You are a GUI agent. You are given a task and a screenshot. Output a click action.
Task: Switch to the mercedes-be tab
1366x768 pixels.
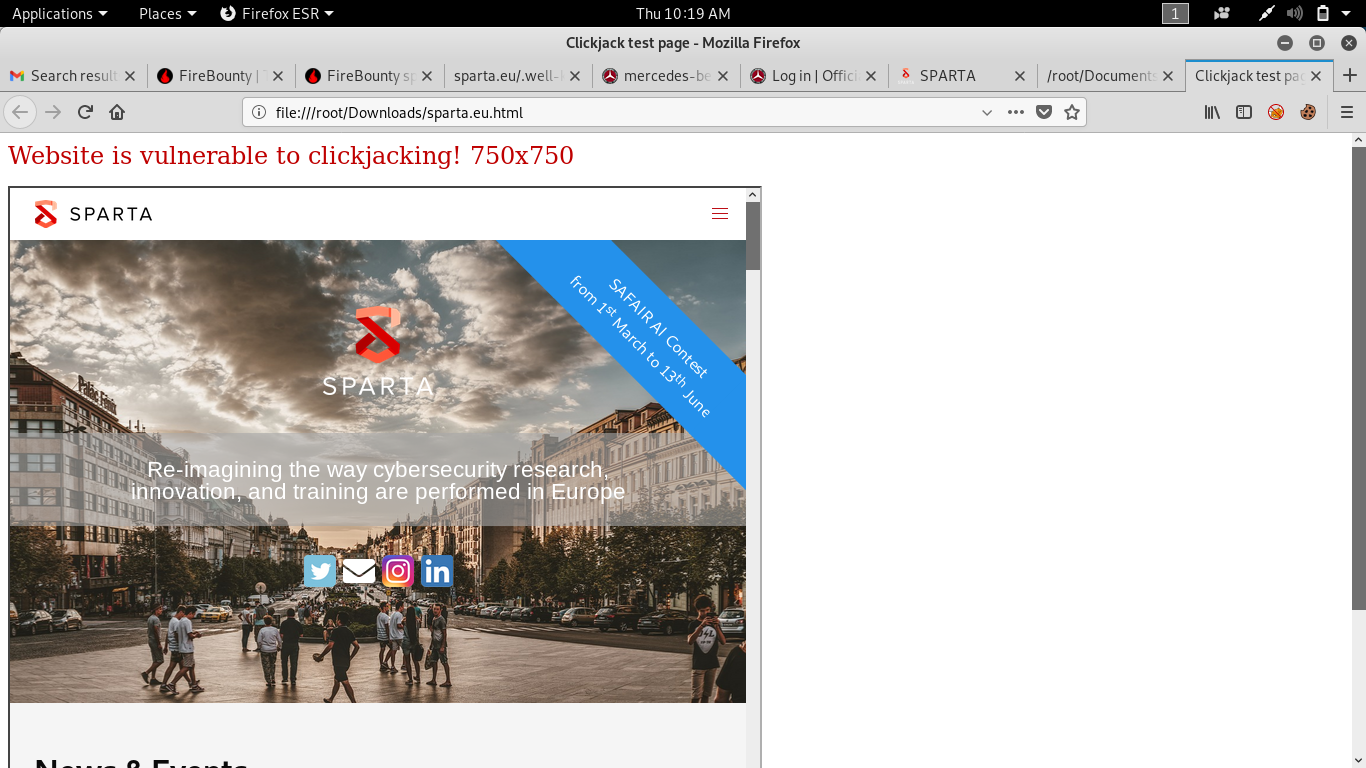666,75
